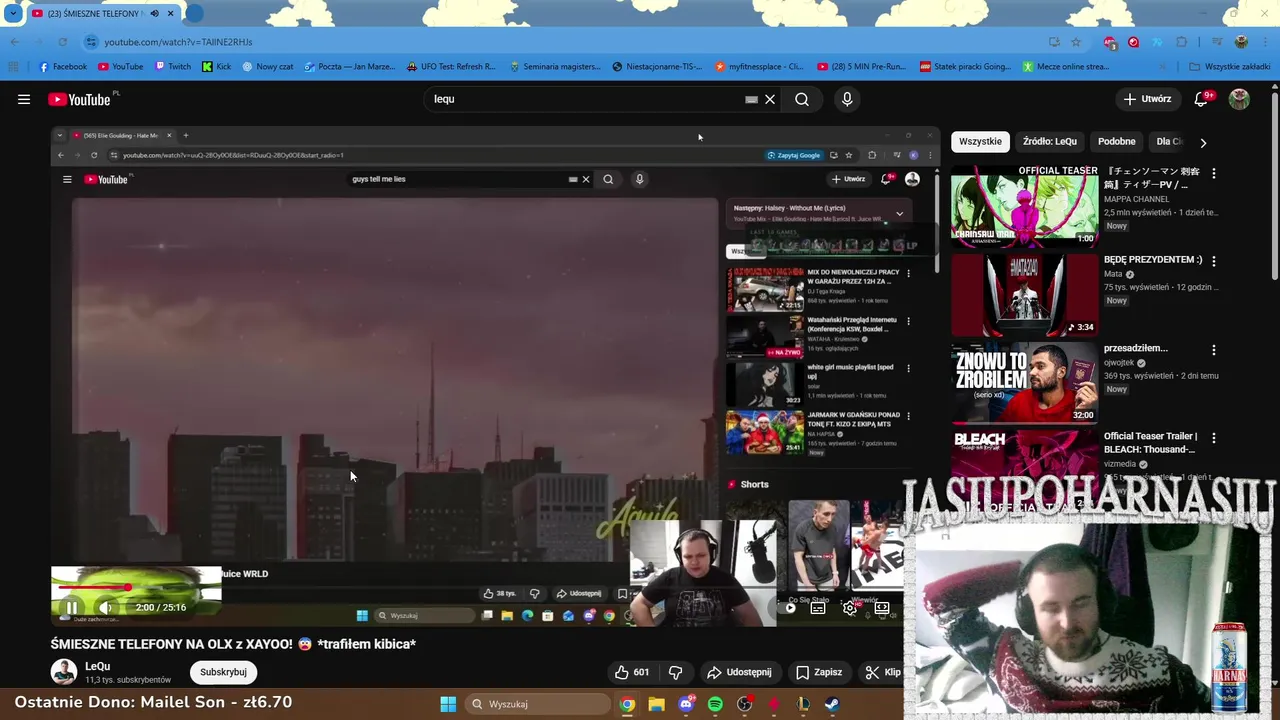Open options menu for przesadziłem video
The width and height of the screenshot is (1280, 720).
1214,350
